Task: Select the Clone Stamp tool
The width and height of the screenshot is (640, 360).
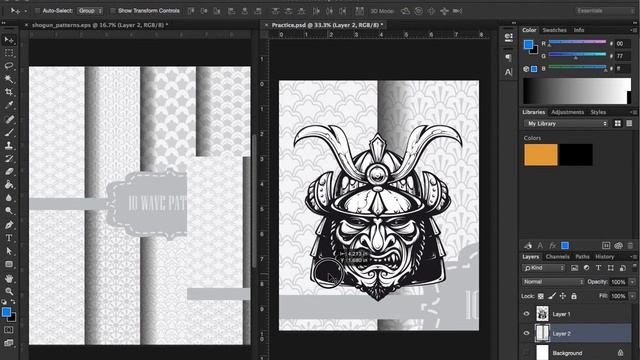Action: [x=9, y=145]
